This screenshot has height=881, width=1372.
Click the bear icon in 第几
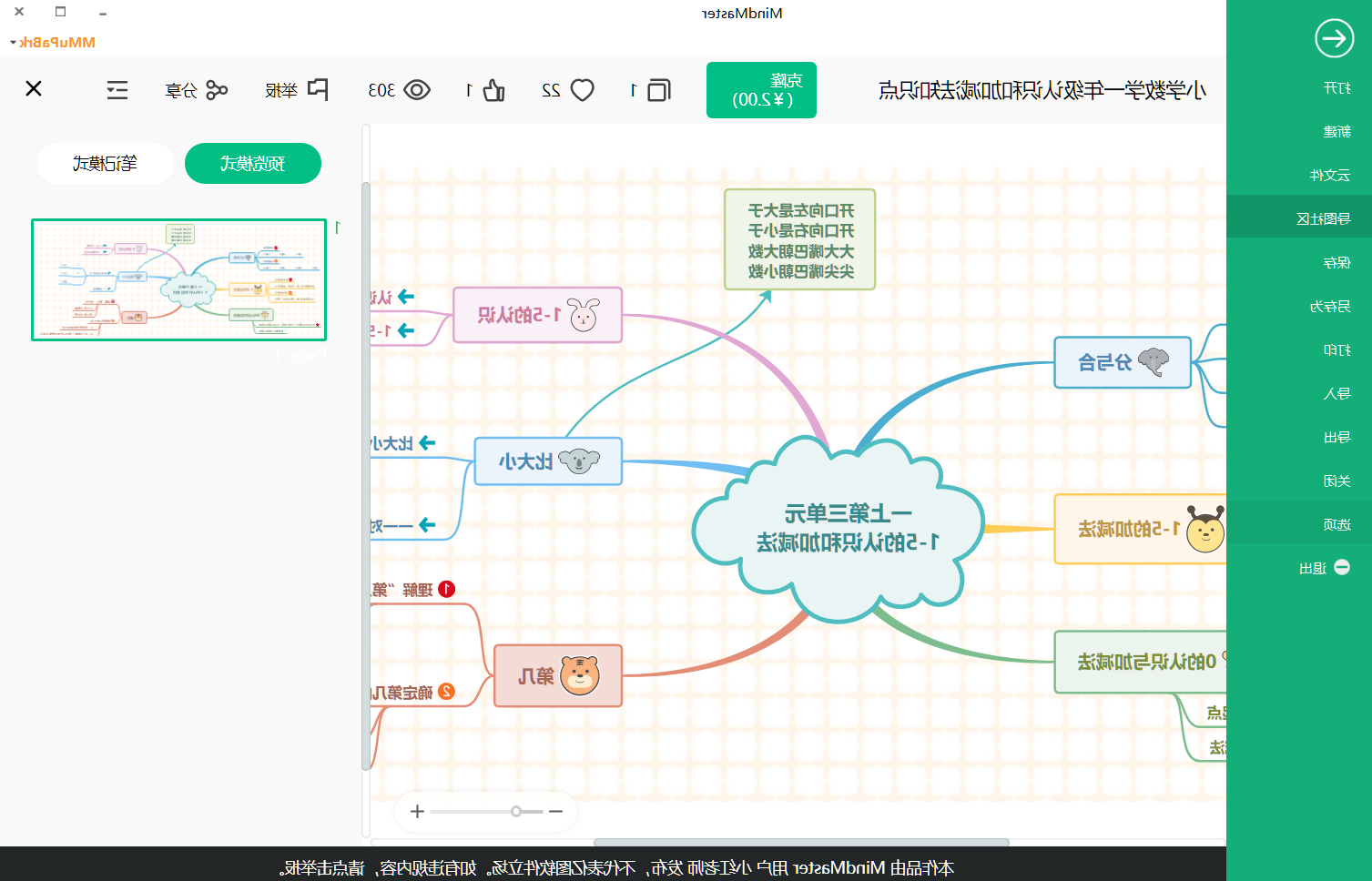coord(580,675)
